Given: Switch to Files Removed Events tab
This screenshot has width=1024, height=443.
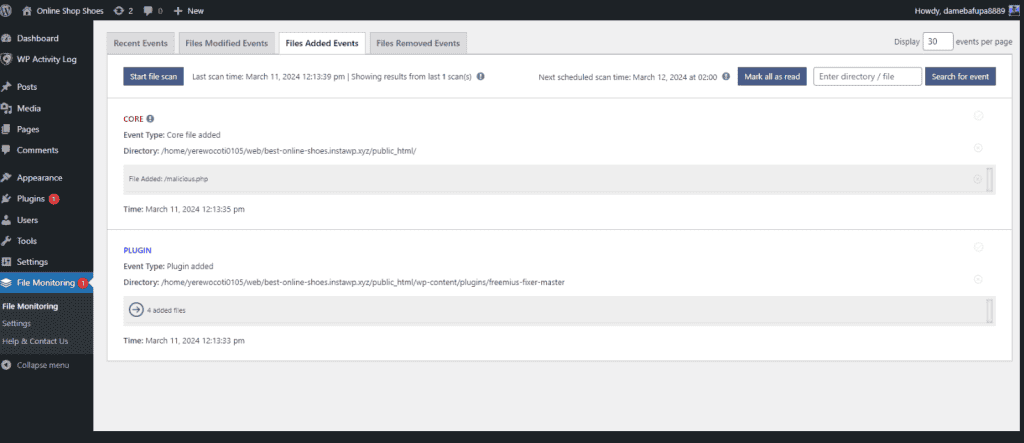Looking at the screenshot, I should coord(418,43).
